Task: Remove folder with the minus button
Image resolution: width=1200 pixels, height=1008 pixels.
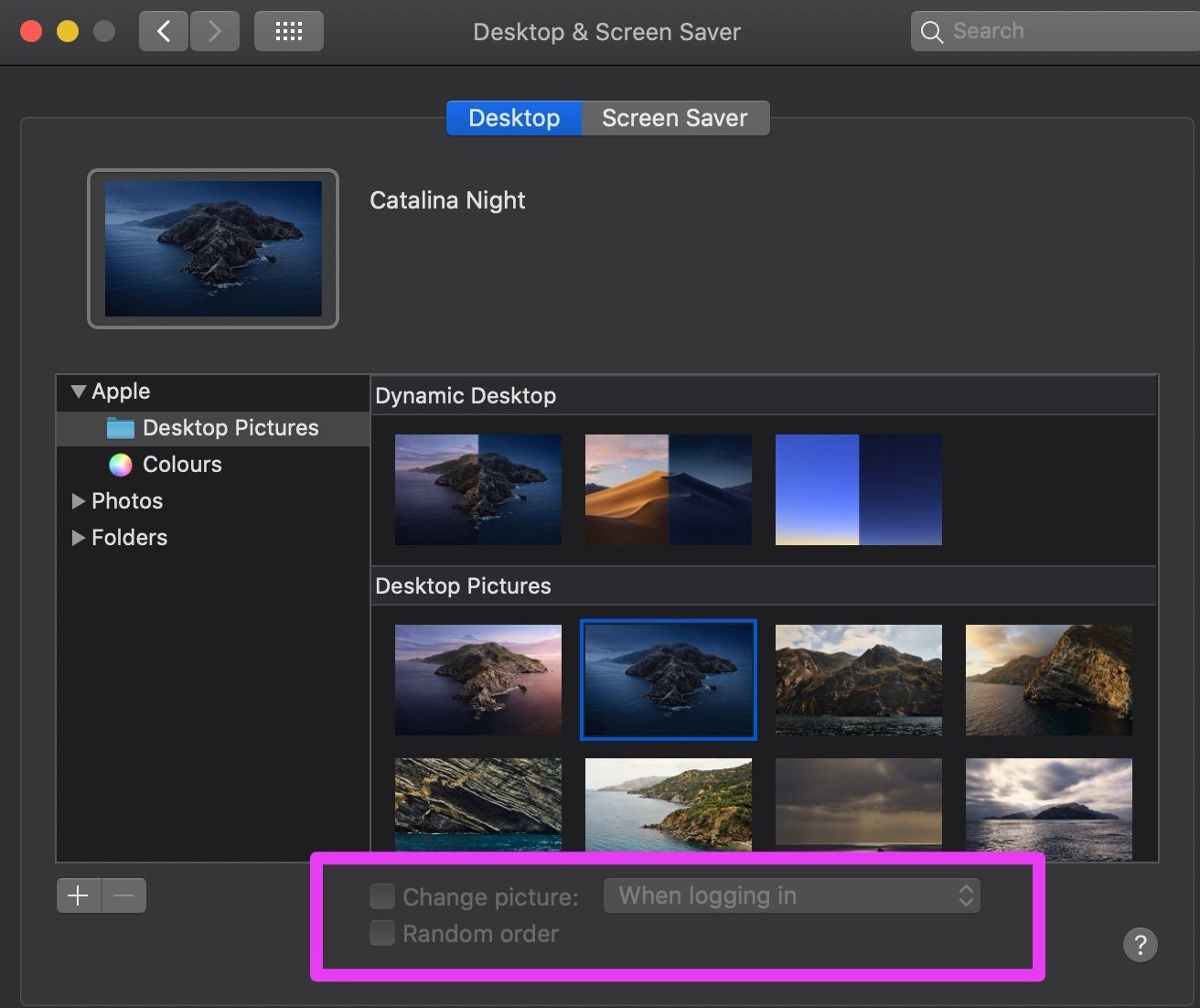Action: point(124,895)
